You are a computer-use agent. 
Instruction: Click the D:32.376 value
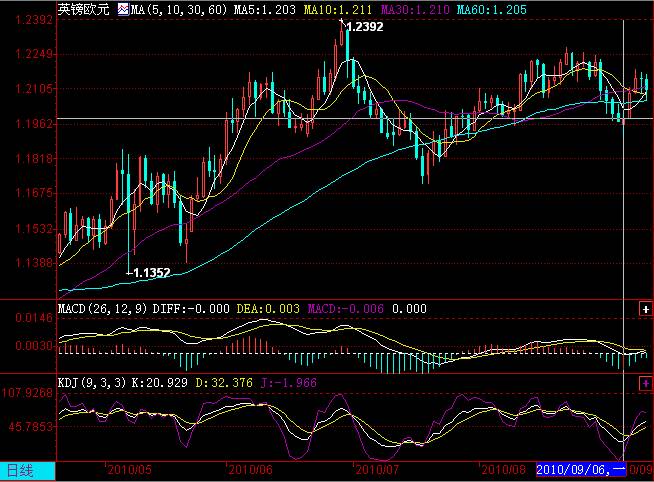click(224, 382)
